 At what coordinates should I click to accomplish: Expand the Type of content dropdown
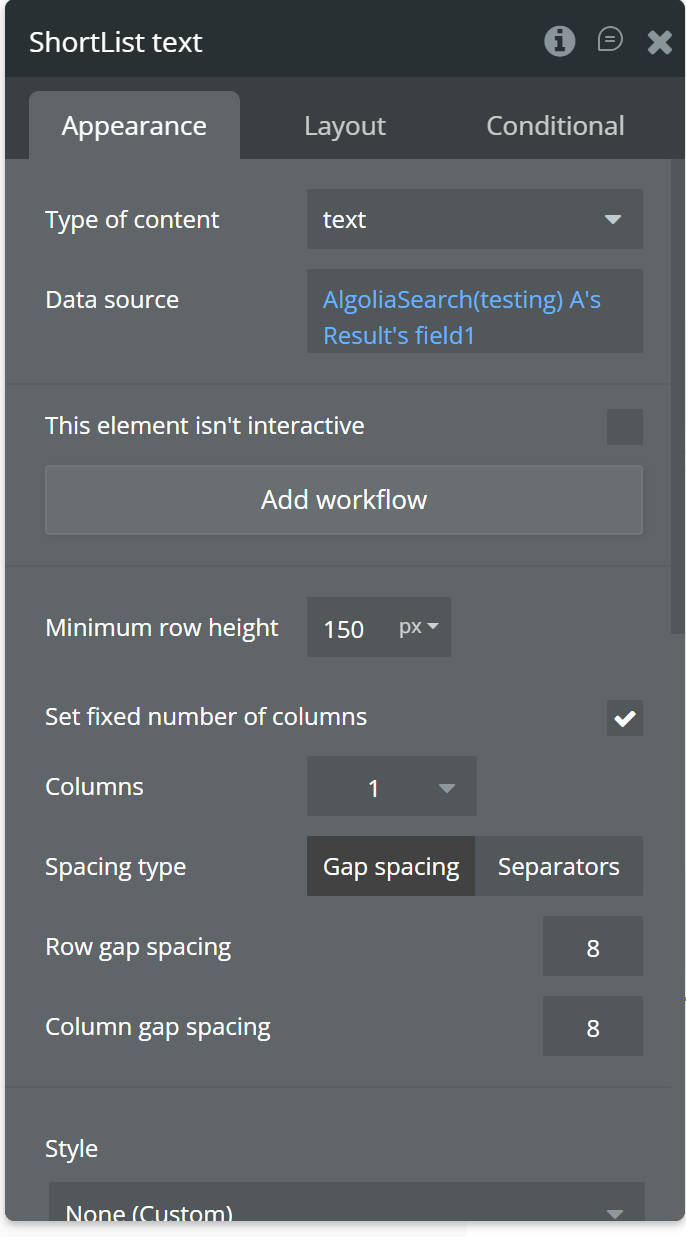click(474, 220)
